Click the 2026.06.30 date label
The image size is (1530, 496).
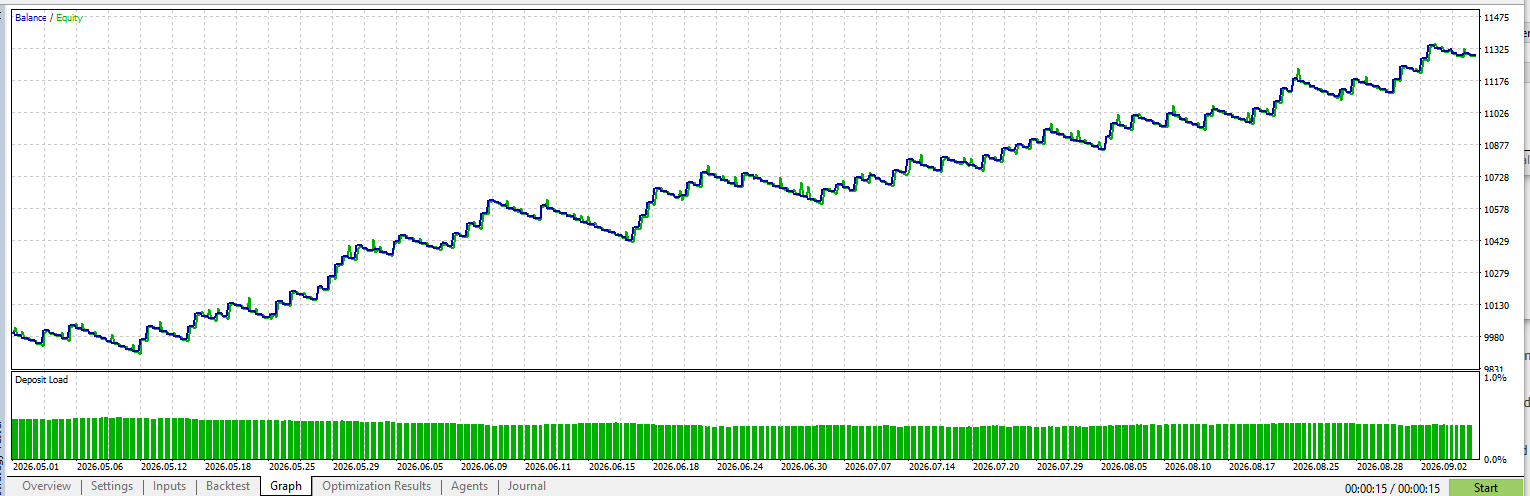pyautogui.click(x=802, y=466)
